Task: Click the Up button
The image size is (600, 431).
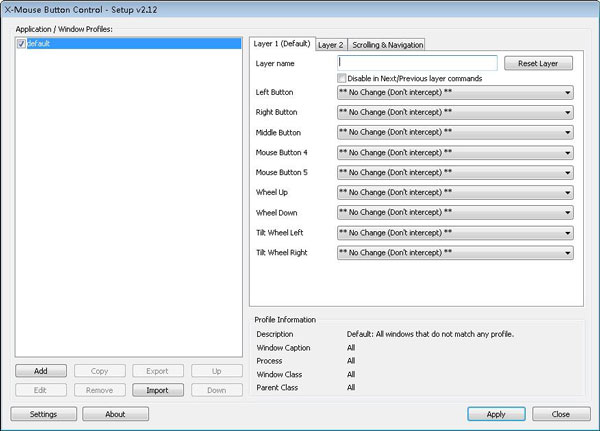Action: coord(217,371)
